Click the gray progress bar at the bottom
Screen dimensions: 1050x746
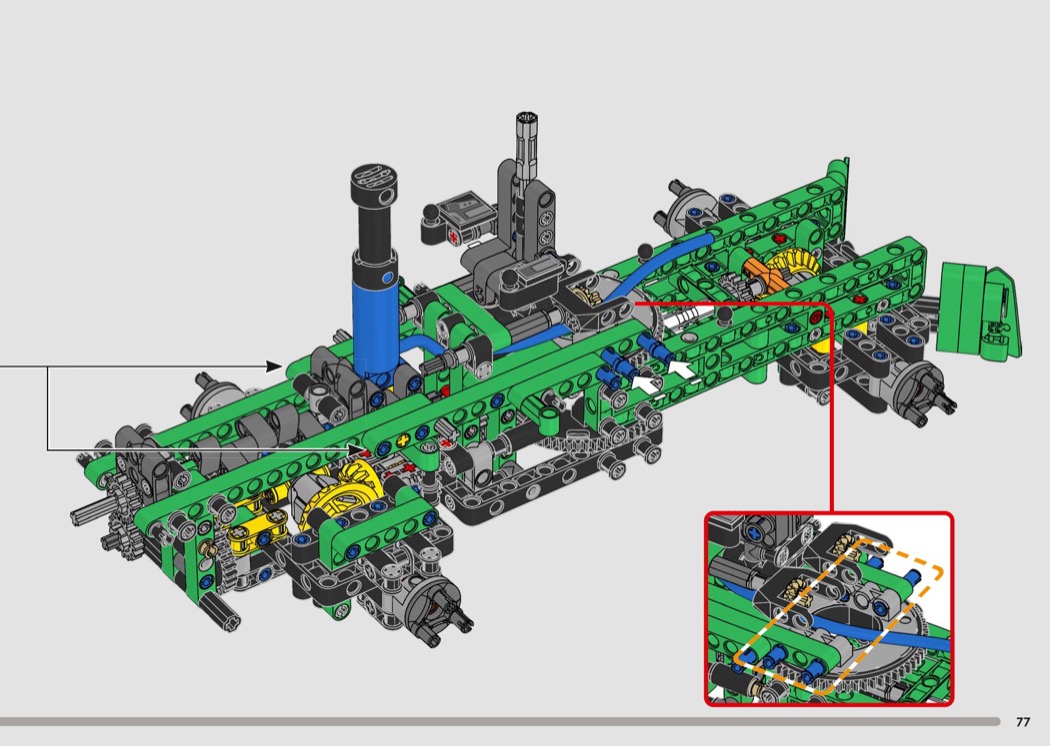(x=500, y=721)
